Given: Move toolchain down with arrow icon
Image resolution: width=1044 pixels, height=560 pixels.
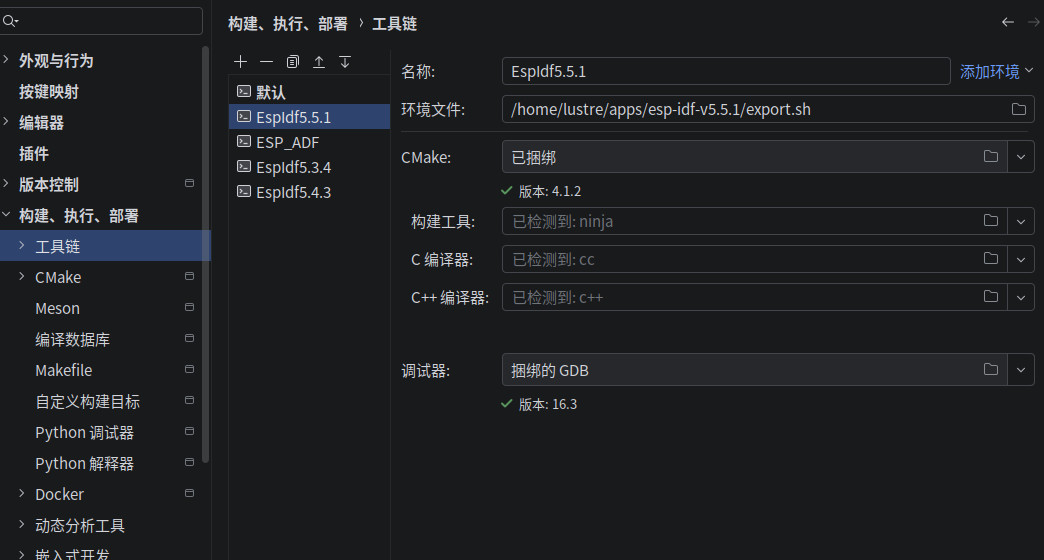Looking at the screenshot, I should 345,62.
